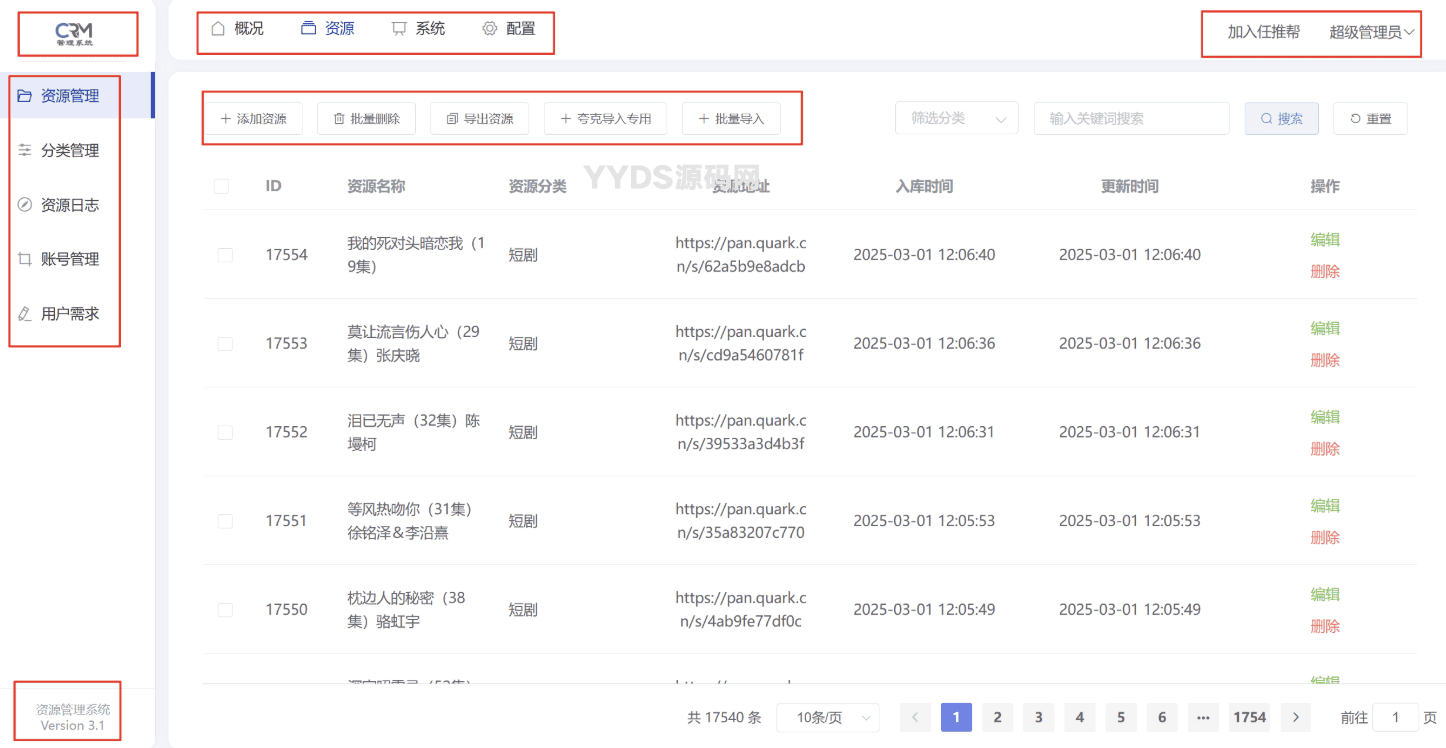Click the 批量导入 button

(731, 118)
